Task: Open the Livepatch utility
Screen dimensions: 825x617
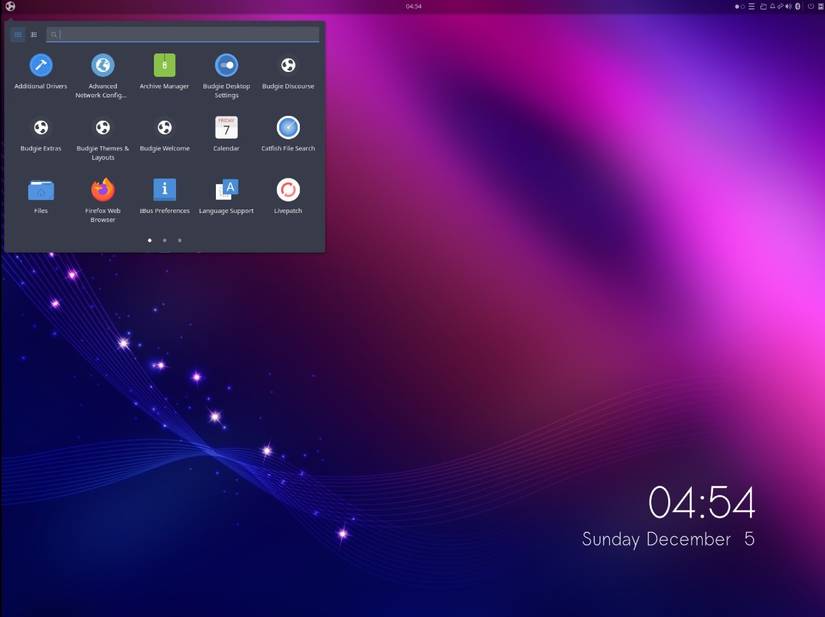Action: click(287, 191)
